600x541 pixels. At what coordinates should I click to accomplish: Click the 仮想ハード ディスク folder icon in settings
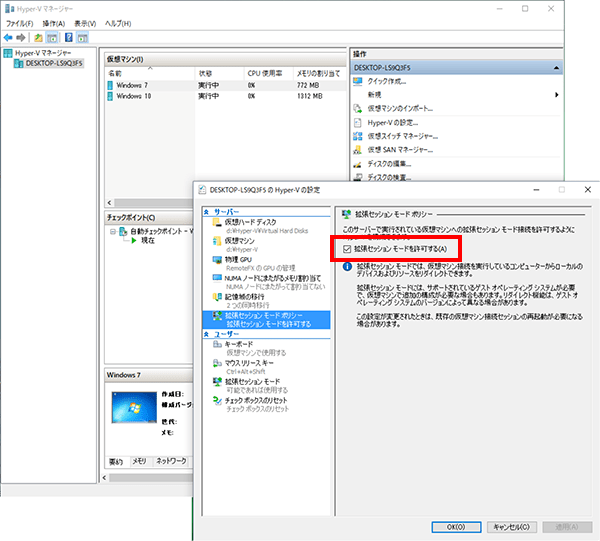pyautogui.click(x=217, y=222)
